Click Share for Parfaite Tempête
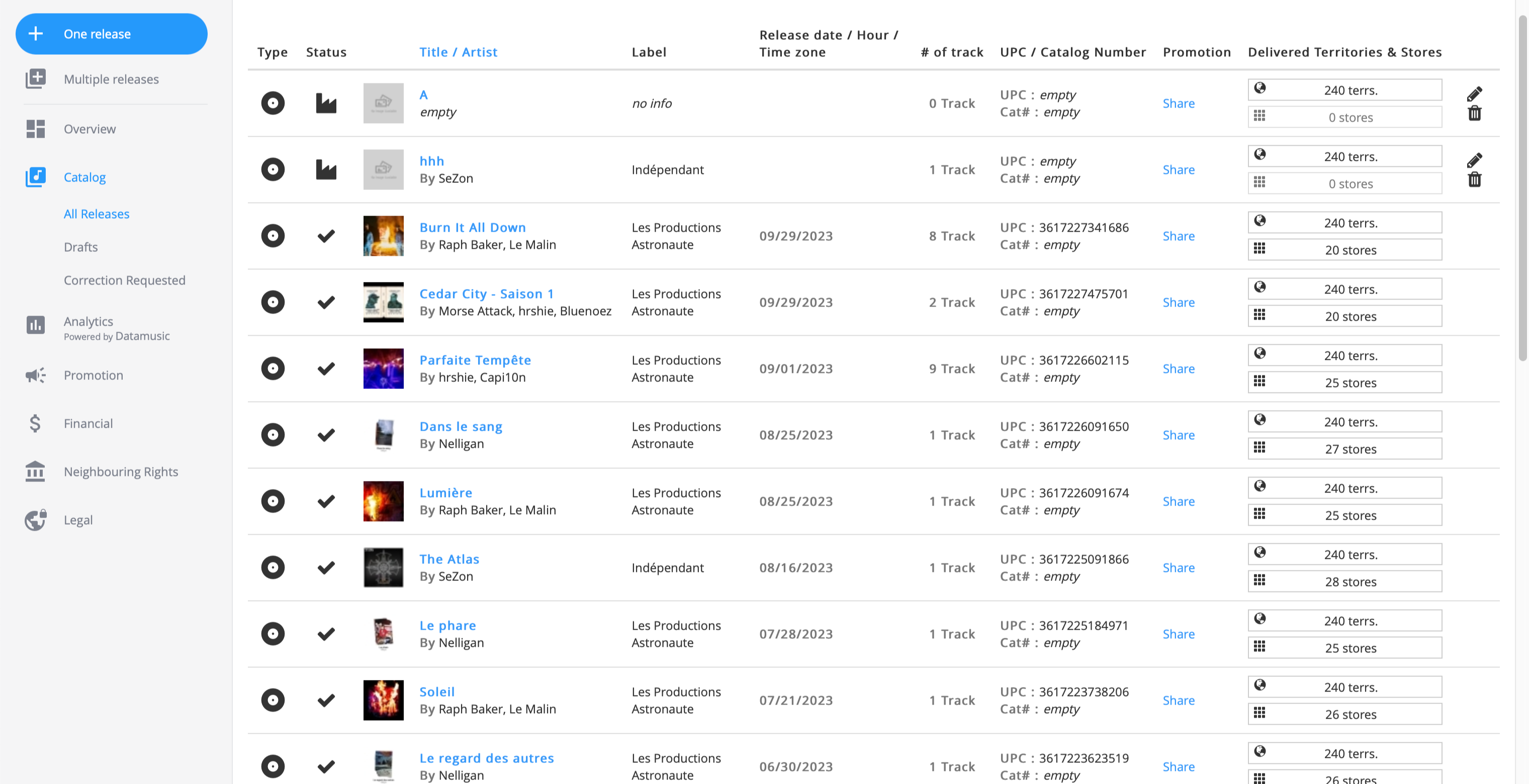The height and width of the screenshot is (784, 1529). point(1178,368)
